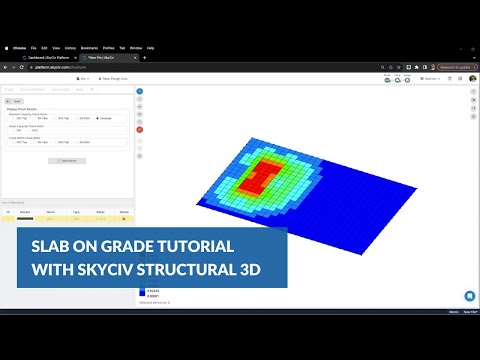Click the Table Results button

point(67,161)
